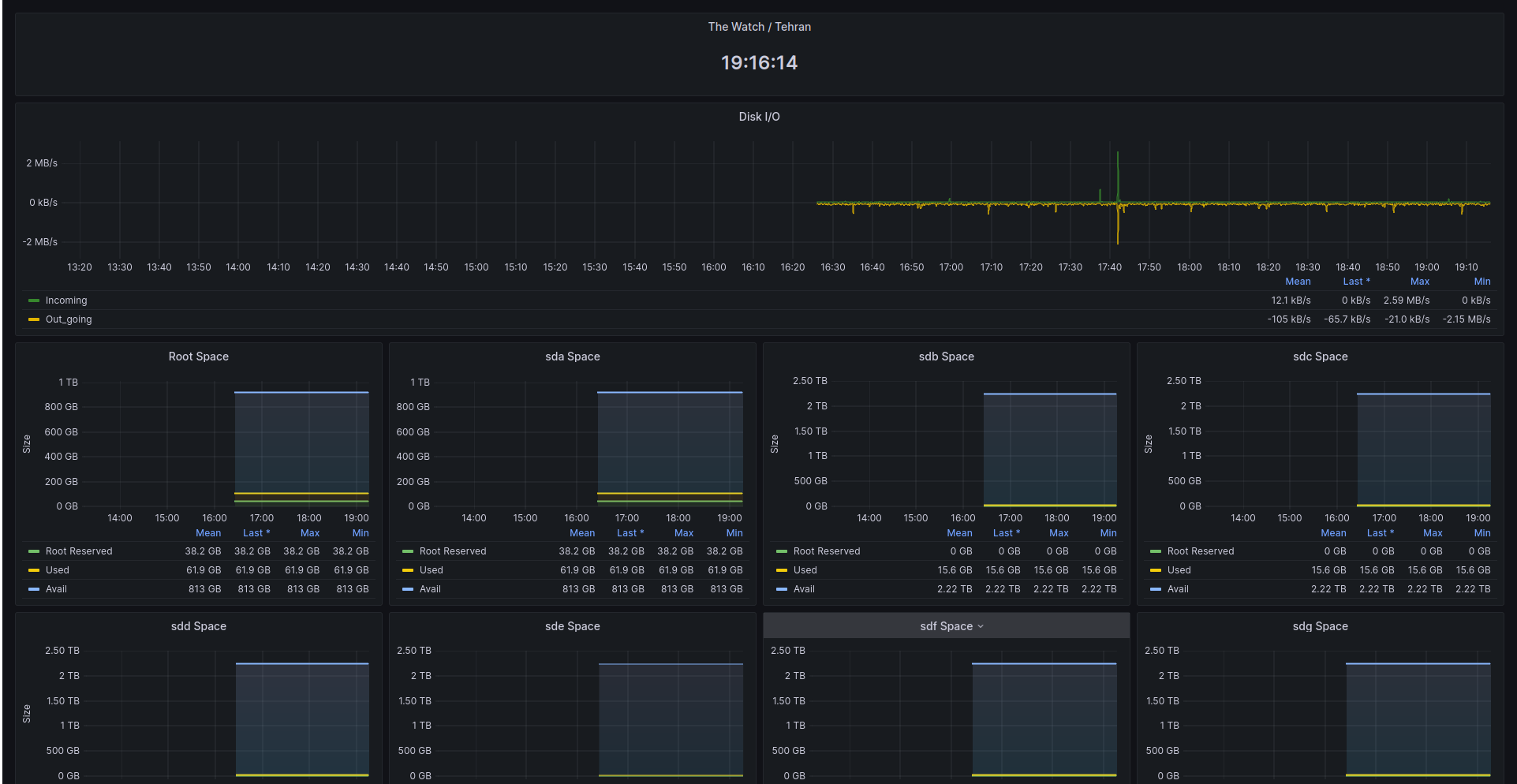
Task: Toggle Avail series label in sdb Space legend
Action: pyautogui.click(x=805, y=589)
